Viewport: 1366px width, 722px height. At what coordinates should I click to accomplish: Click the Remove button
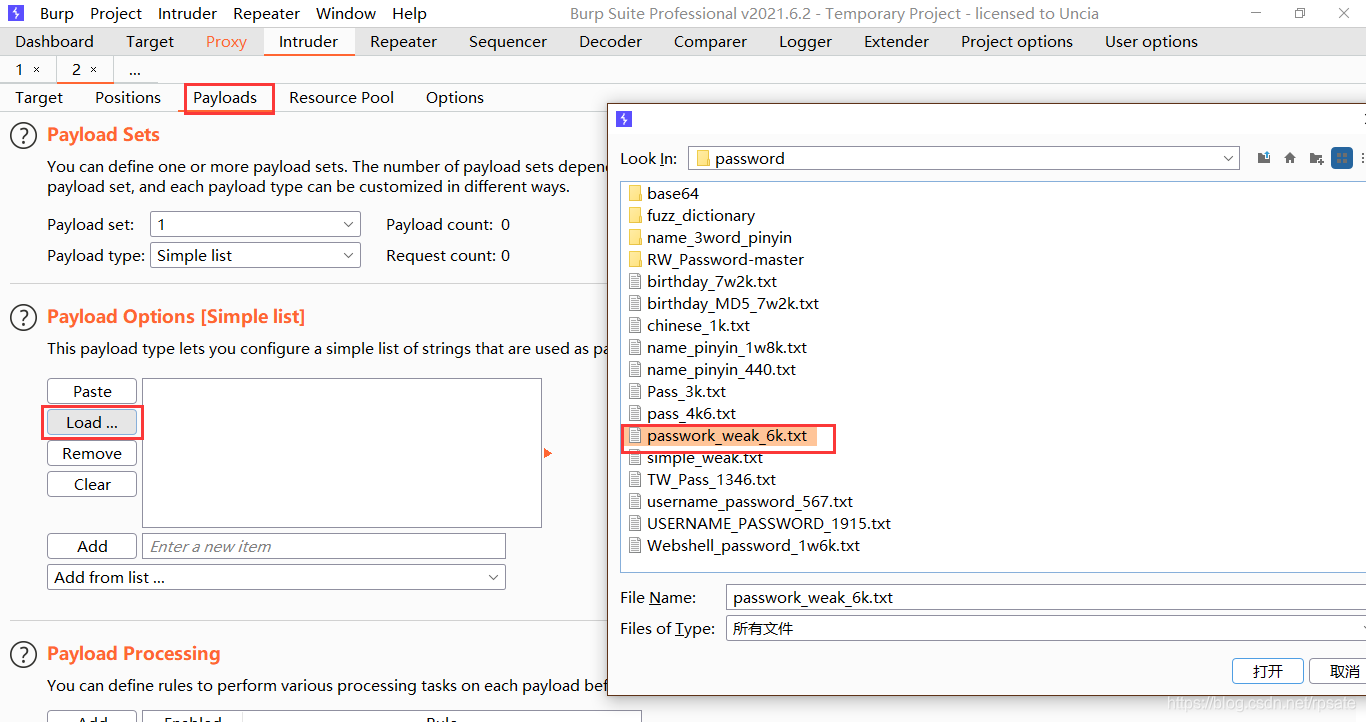point(92,453)
